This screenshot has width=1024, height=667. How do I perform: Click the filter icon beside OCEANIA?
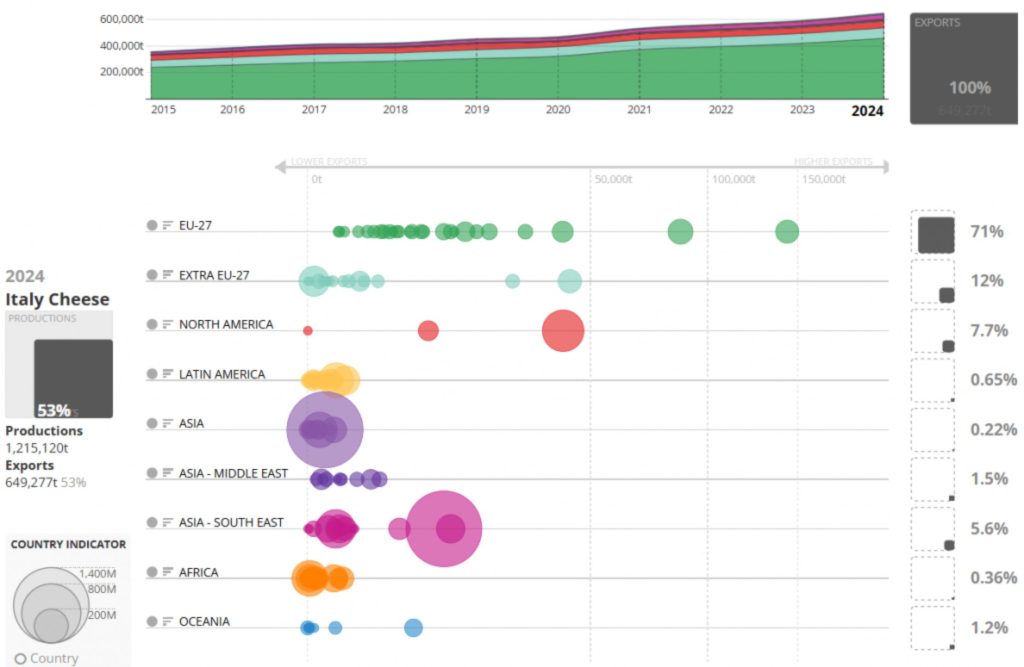(166, 621)
